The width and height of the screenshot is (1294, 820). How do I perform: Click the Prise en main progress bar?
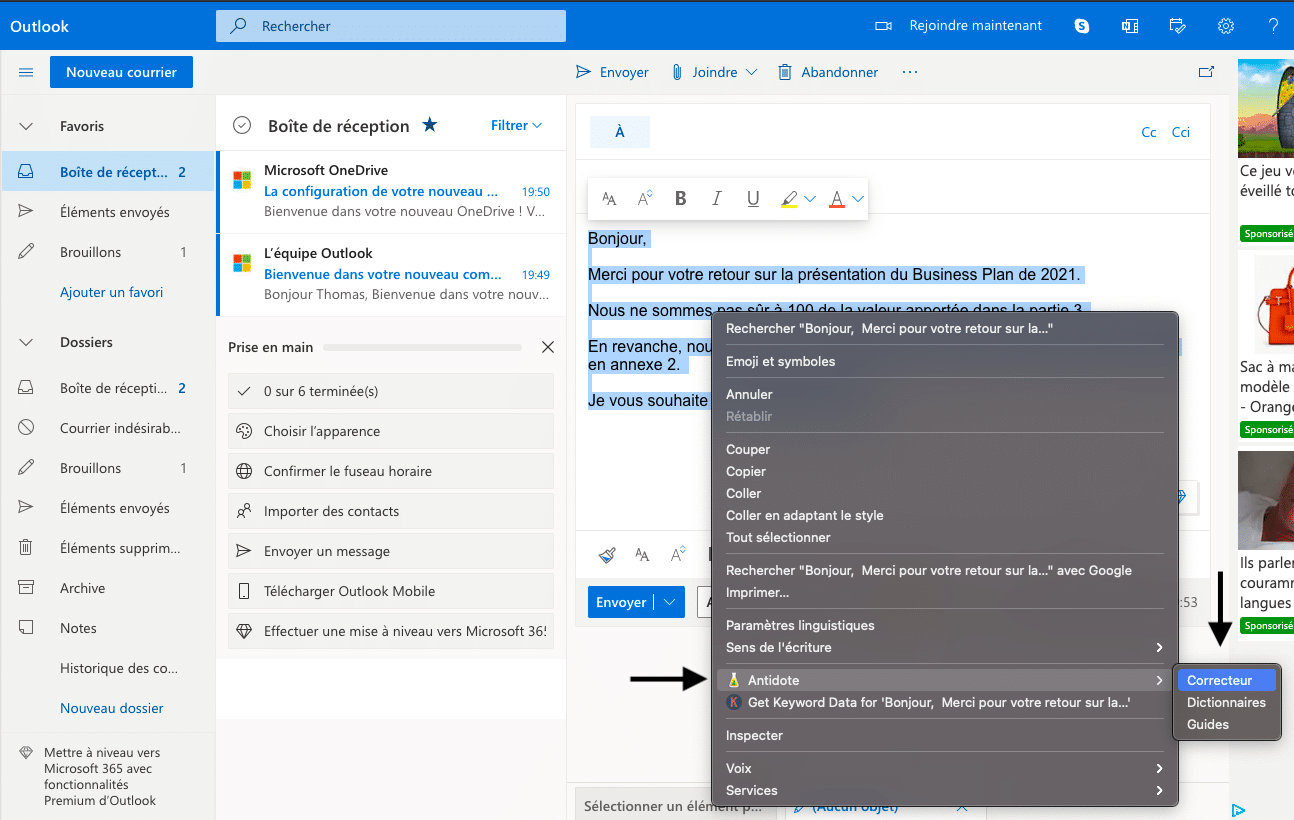click(x=422, y=347)
